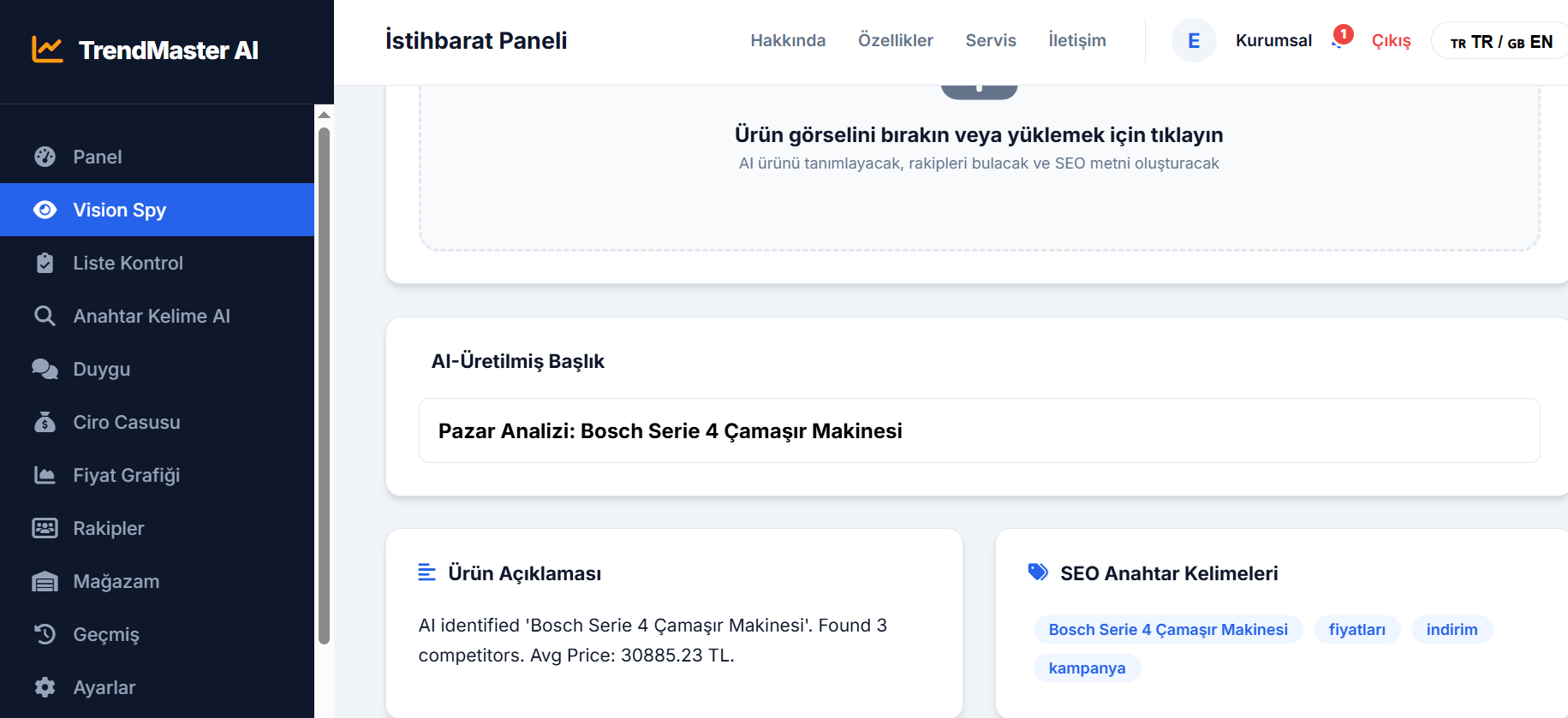This screenshot has height=718, width=1568.
Task: Open Geçmiş history in the sidebar
Action: pos(106,634)
